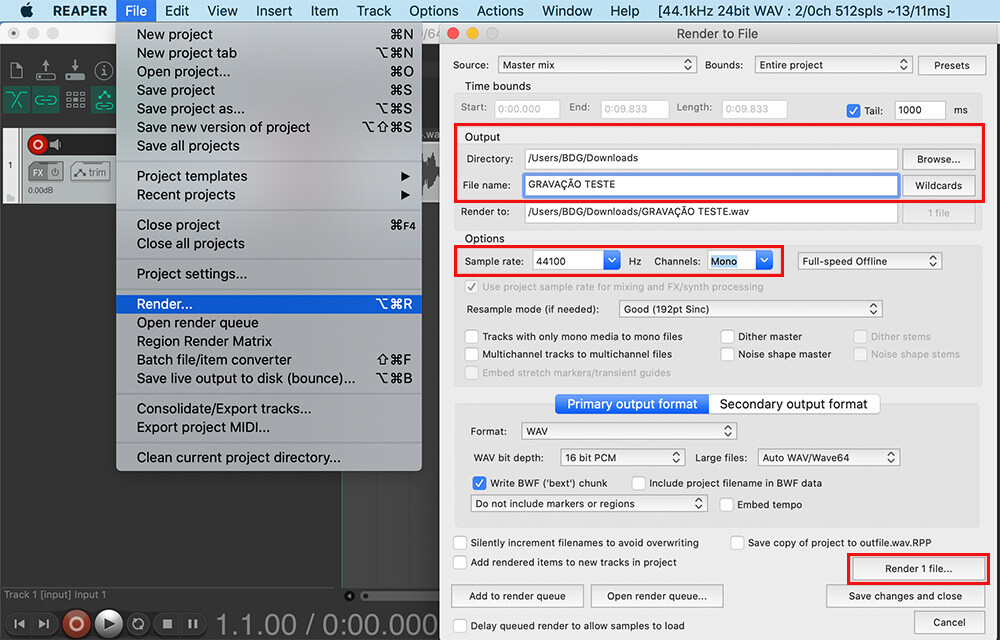
Task: Toggle the auto-crossfade toolbar icon
Action: click(x=17, y=99)
